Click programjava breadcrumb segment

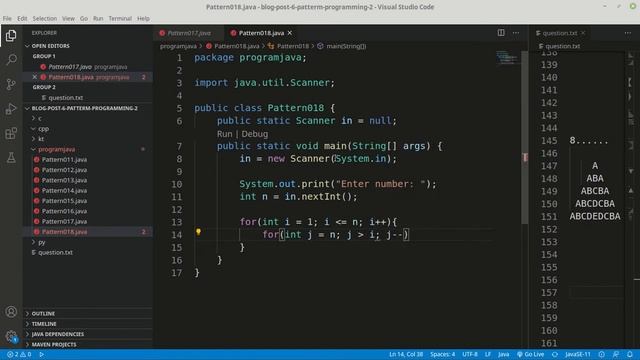tap(178, 46)
